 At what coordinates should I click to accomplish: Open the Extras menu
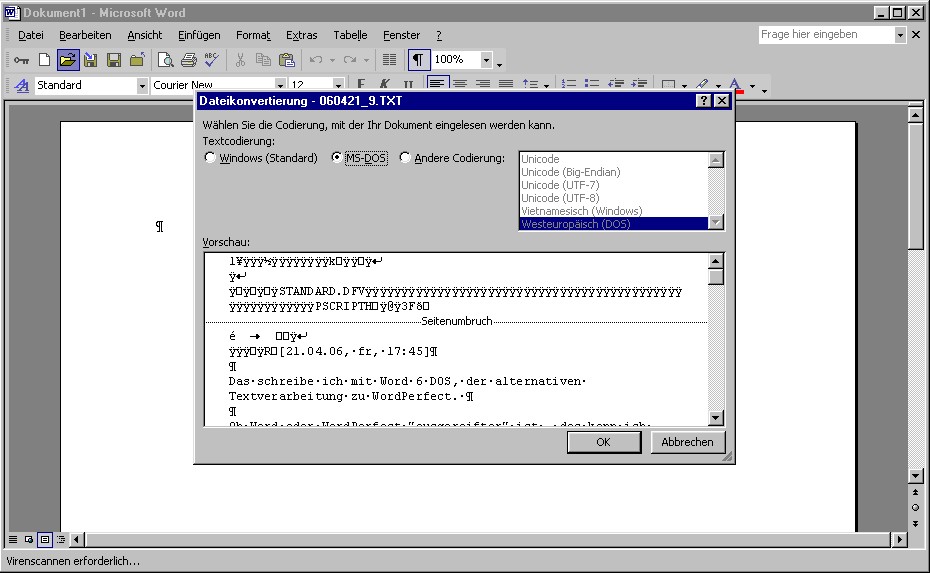click(301, 36)
